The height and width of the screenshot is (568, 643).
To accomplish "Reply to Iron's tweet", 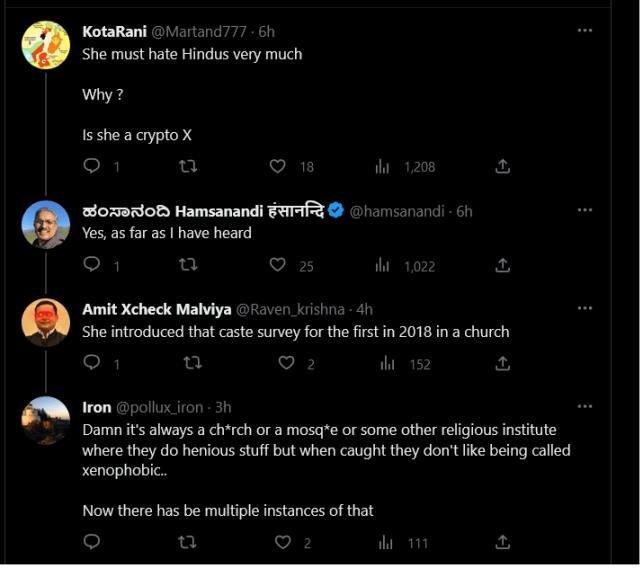I will (x=91, y=543).
